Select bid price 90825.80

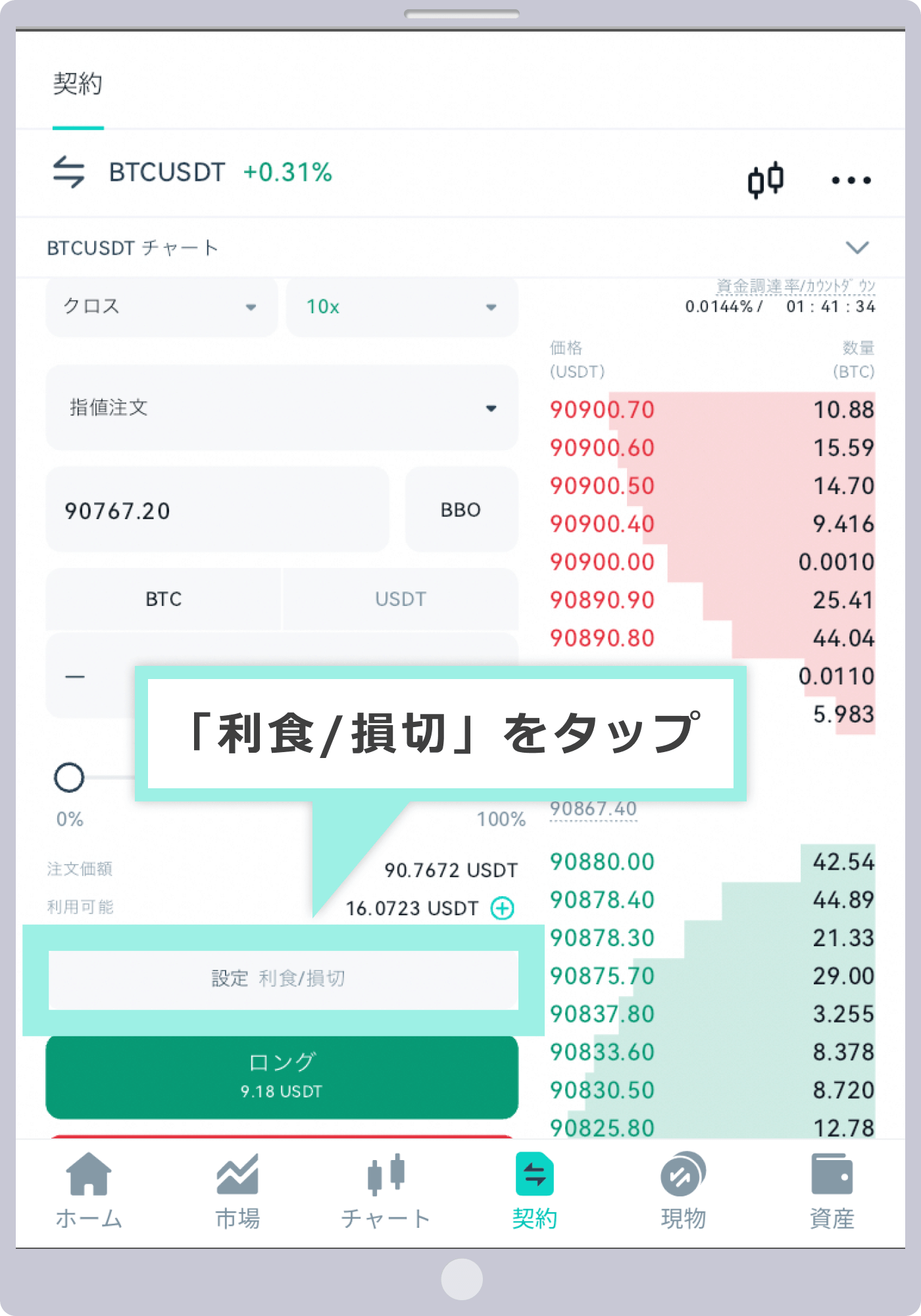coord(603,1128)
